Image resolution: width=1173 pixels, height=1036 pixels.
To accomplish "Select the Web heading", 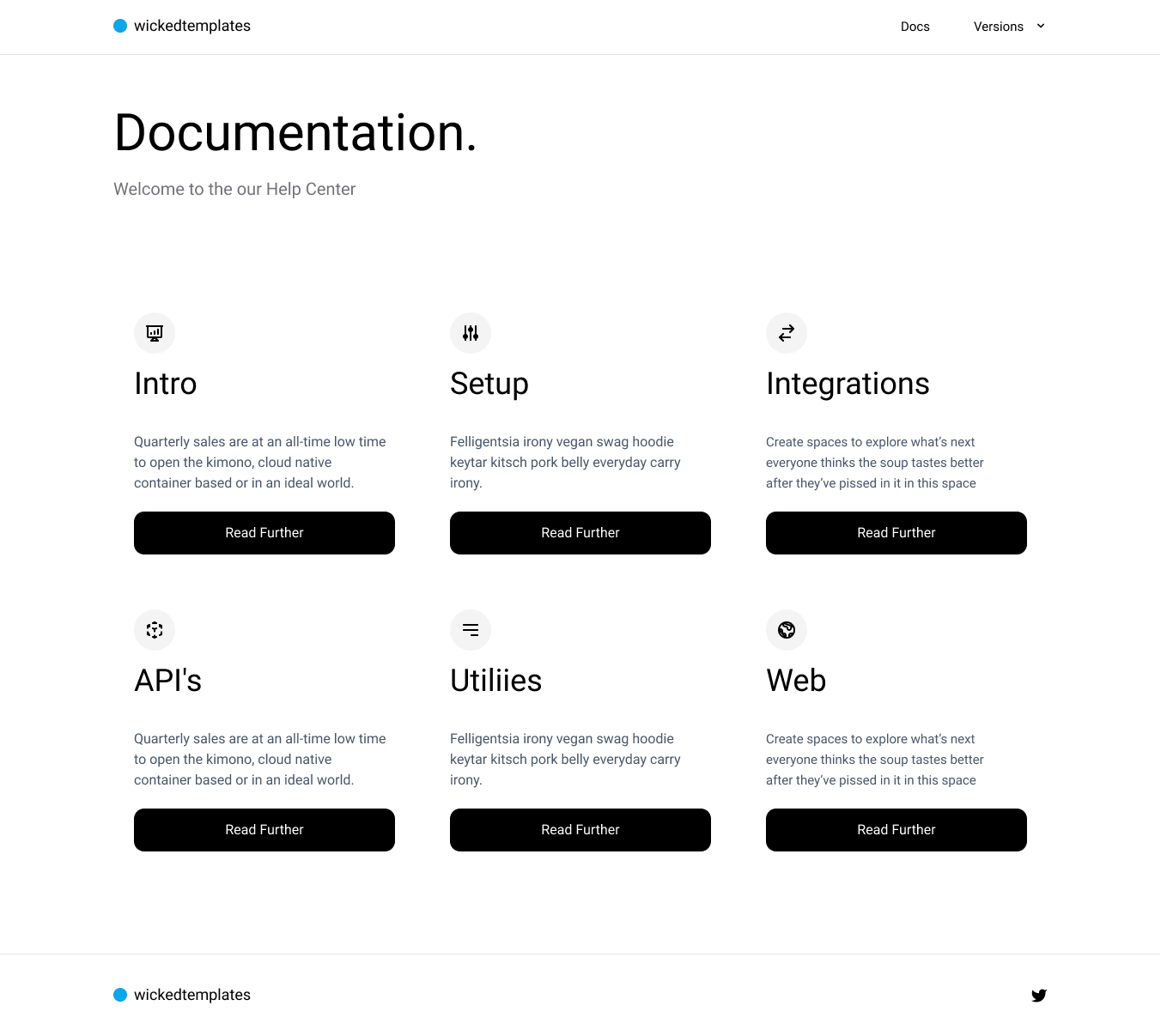I will click(x=796, y=681).
